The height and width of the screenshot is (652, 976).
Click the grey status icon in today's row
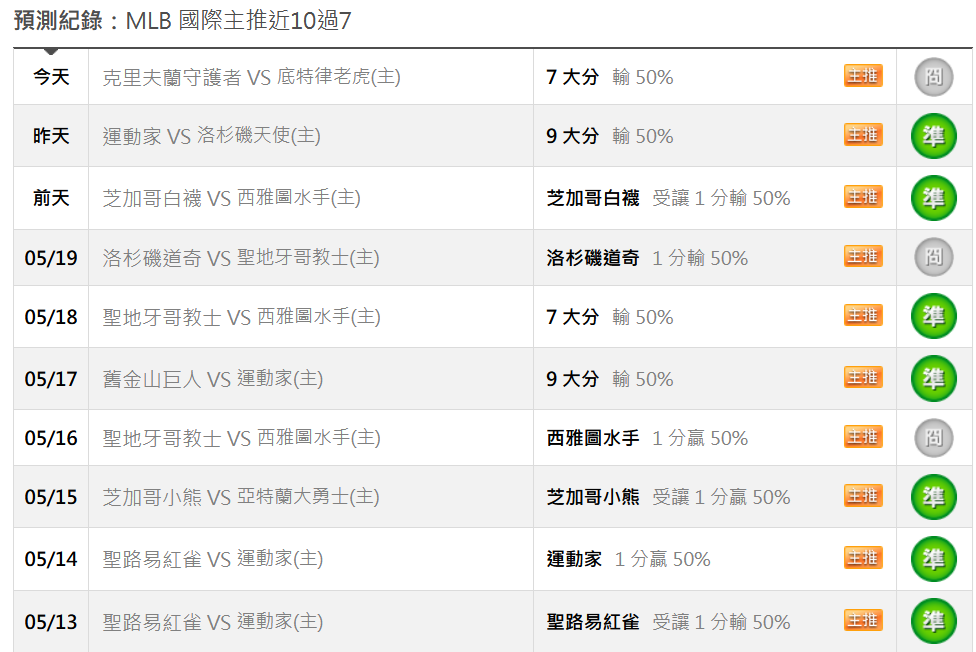pos(933,77)
